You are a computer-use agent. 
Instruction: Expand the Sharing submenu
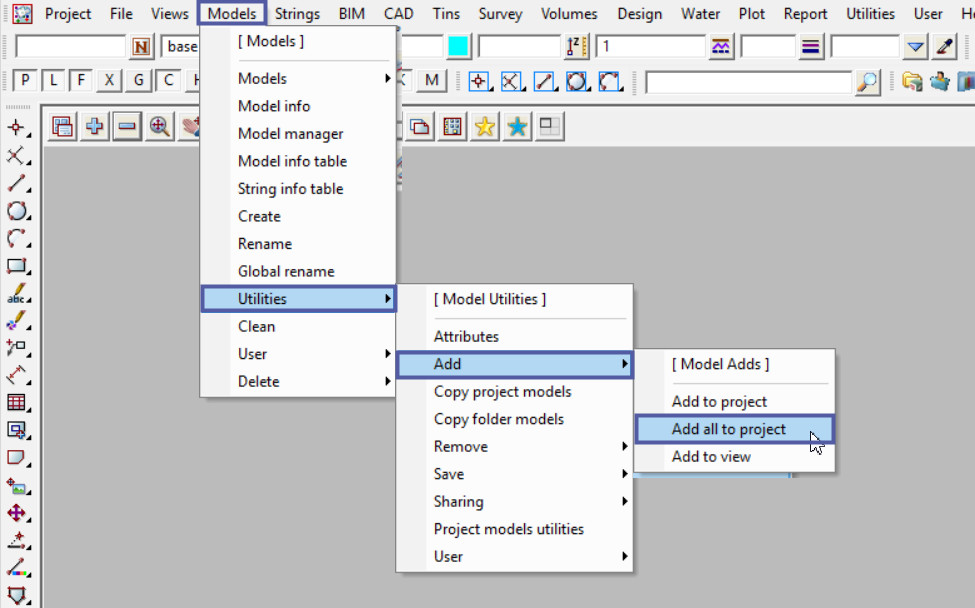tap(514, 501)
